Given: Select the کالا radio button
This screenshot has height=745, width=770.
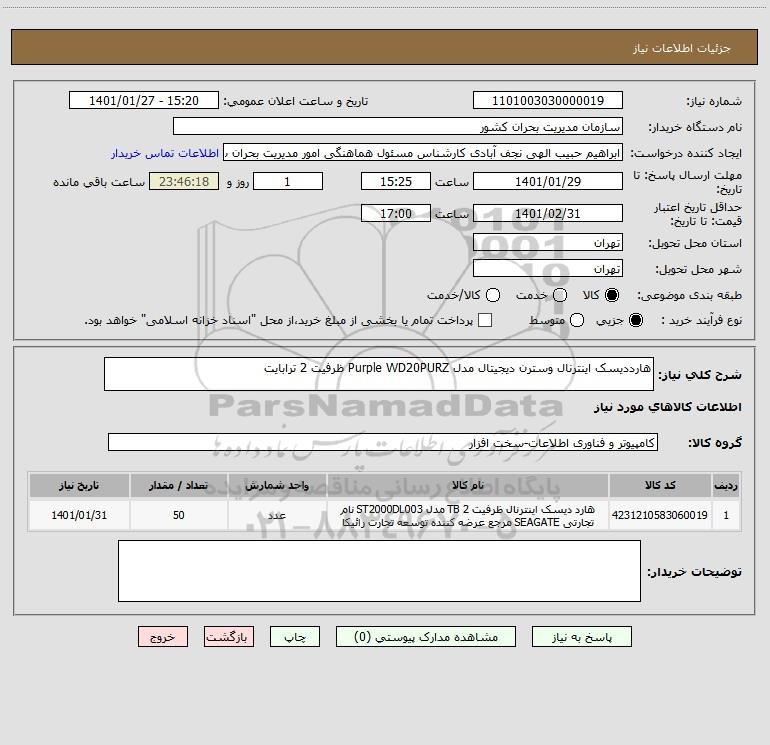Looking at the screenshot, I should click(x=612, y=295).
